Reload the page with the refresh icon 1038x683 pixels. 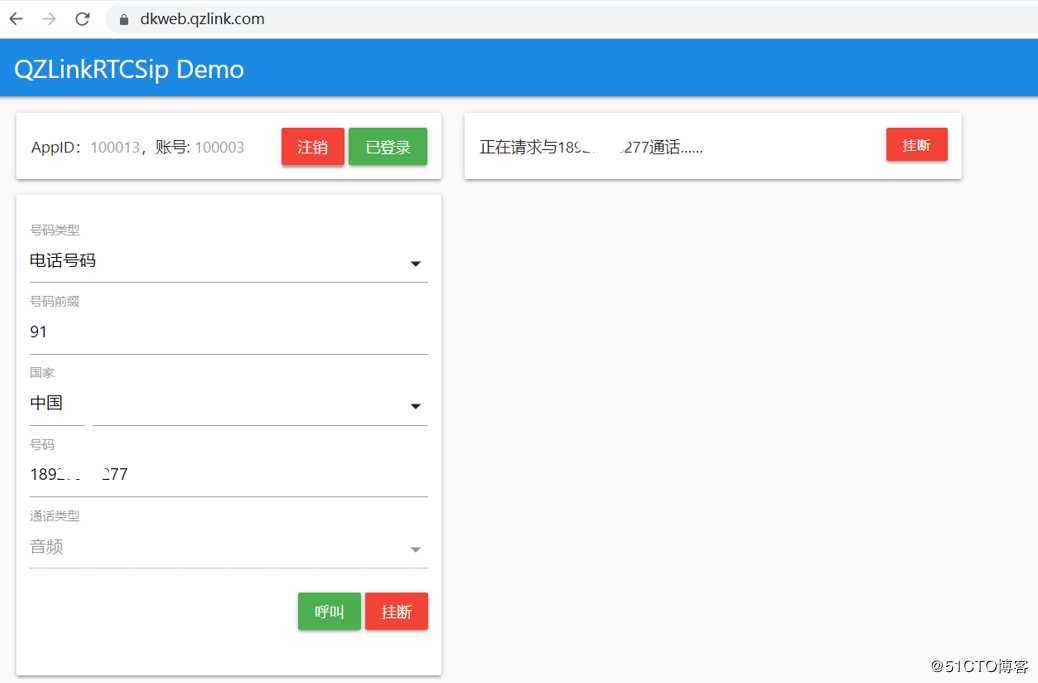82,19
